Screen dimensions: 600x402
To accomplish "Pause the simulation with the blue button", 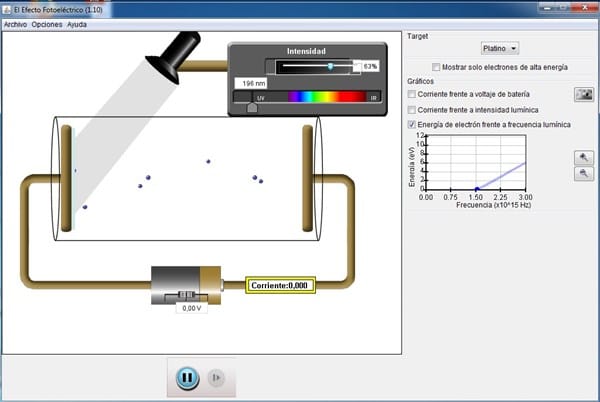I will [x=186, y=378].
